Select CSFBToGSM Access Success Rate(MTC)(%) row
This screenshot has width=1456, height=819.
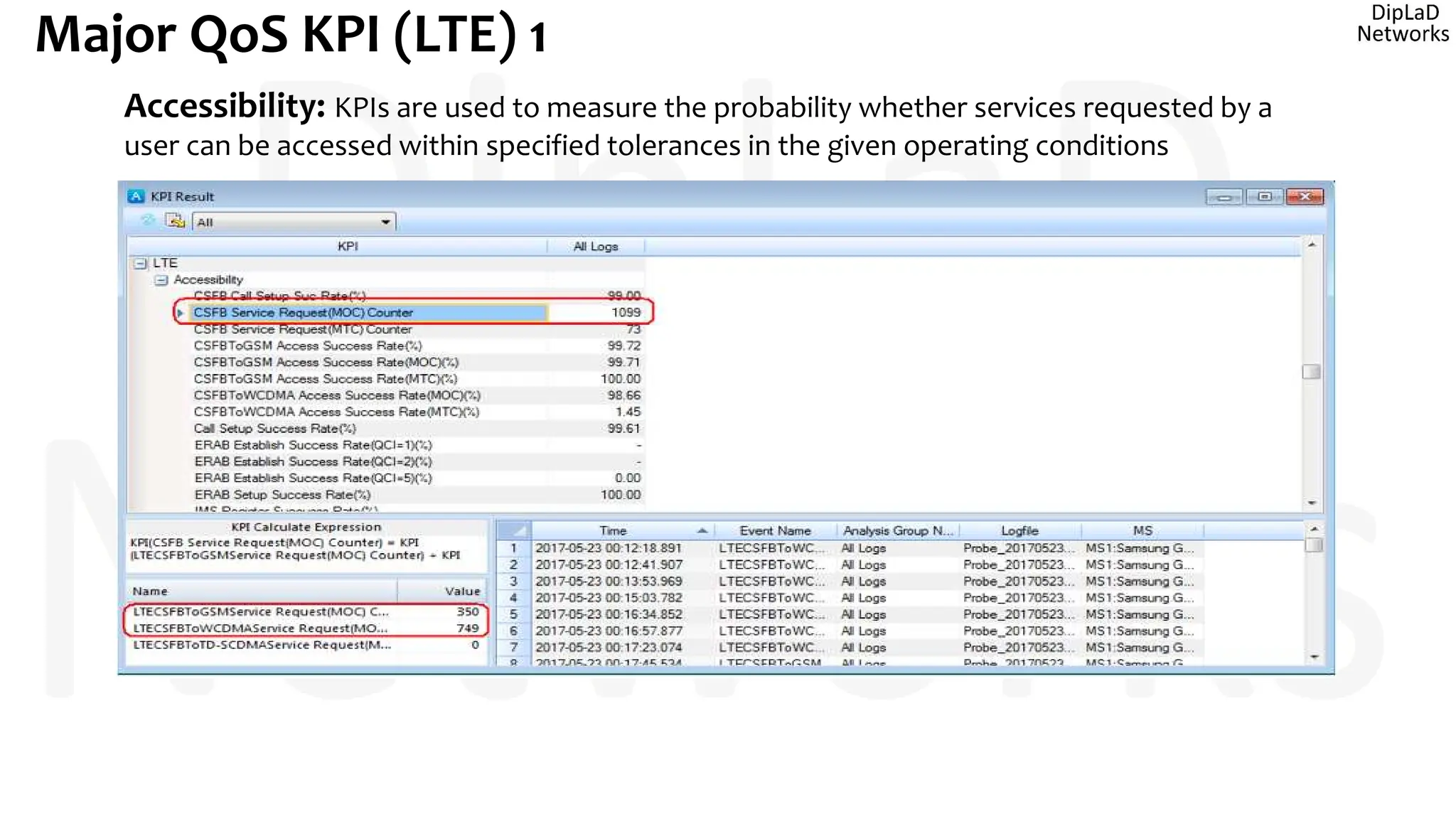[417, 379]
